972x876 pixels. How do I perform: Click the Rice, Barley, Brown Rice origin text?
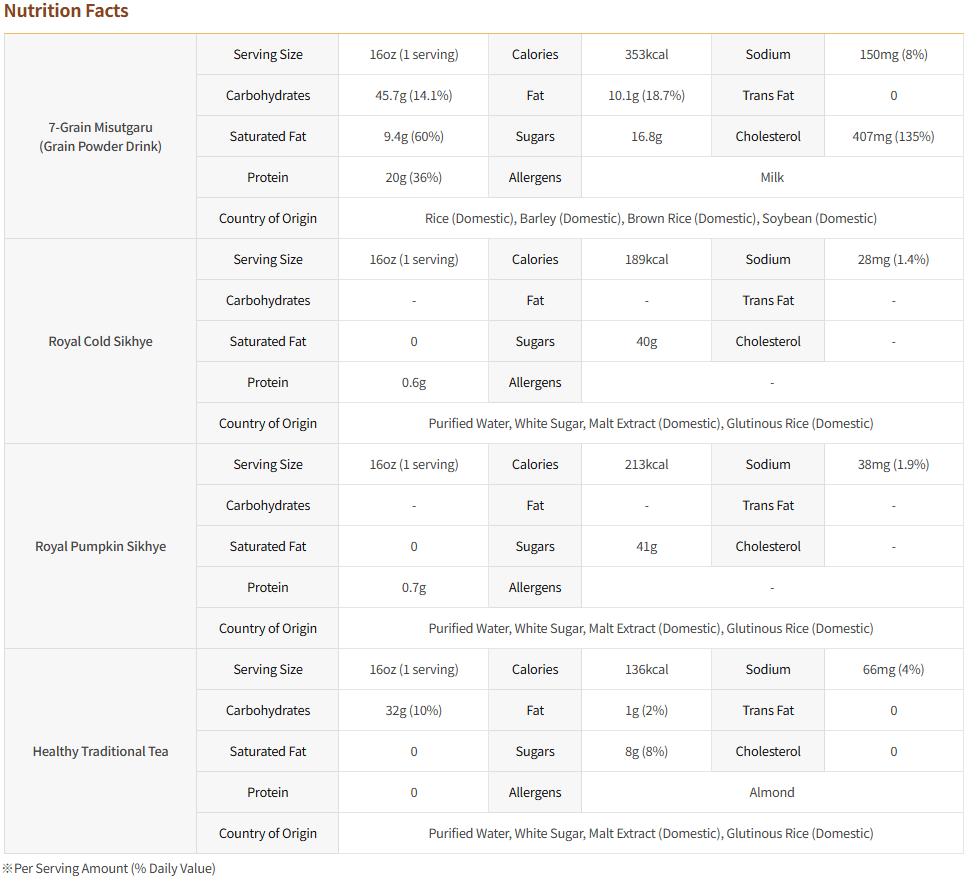tap(651, 219)
